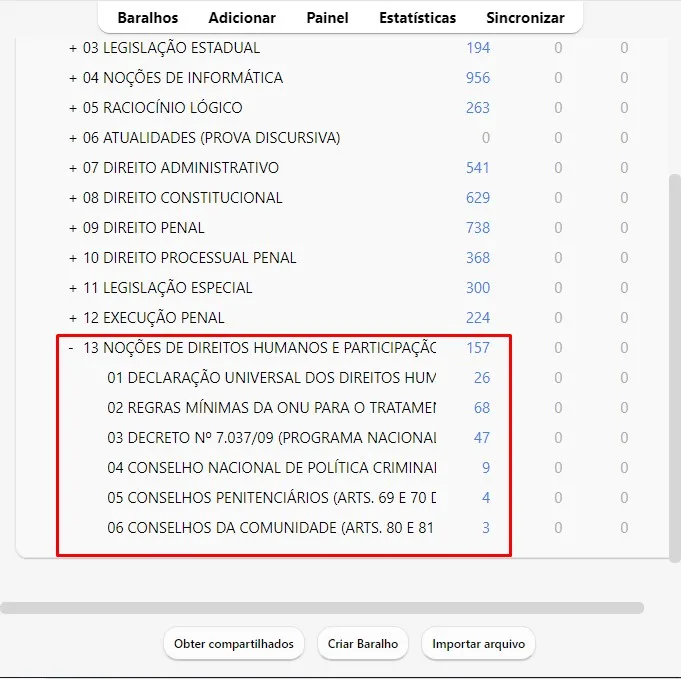Image resolution: width=681 pixels, height=679 pixels.
Task: Expand the 03 LEGISLAÇÃO ESTADUAL deck
Action: coord(73,48)
